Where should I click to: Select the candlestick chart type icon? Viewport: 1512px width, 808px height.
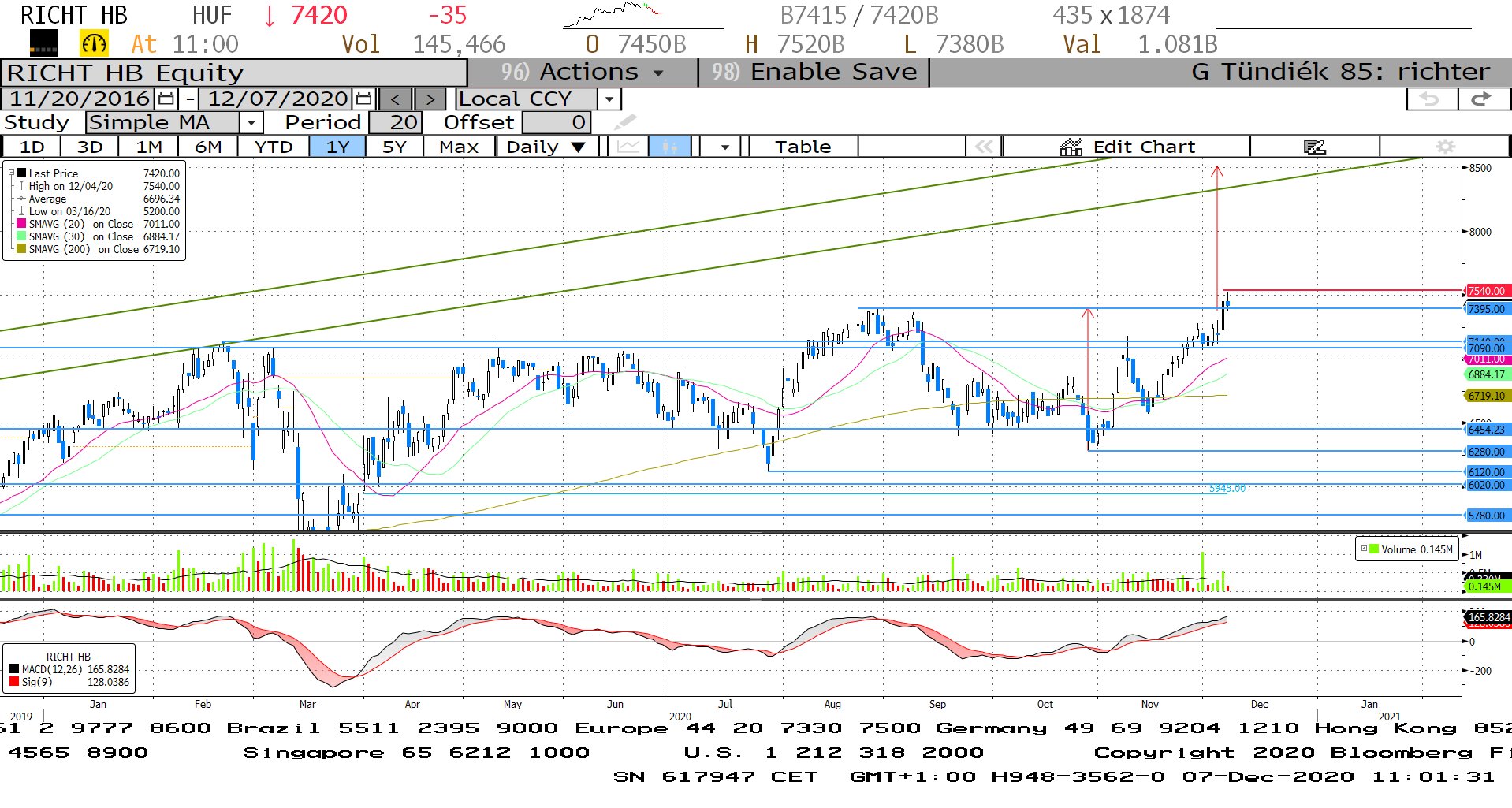click(669, 147)
